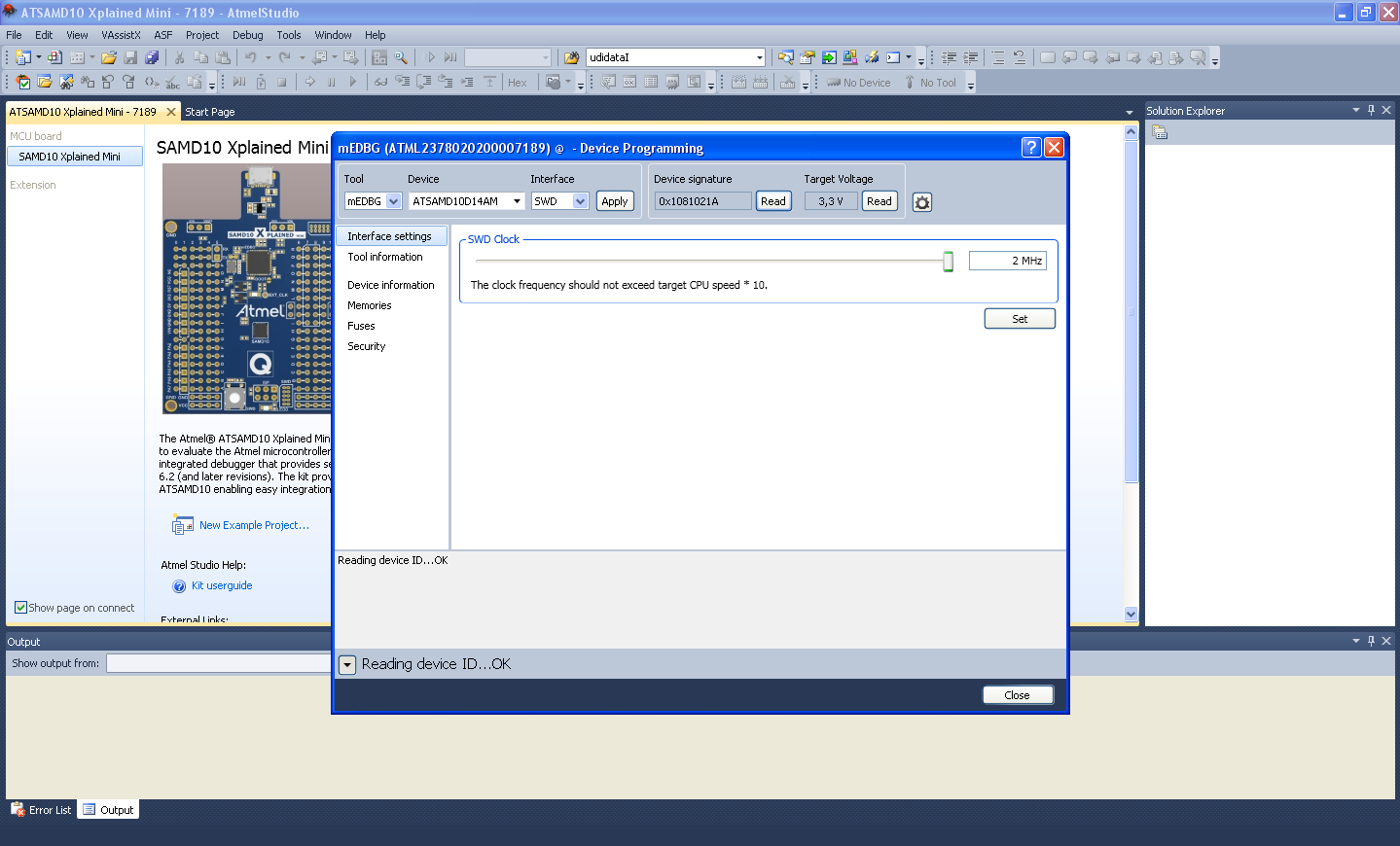1400x846 pixels.
Task: Select Security section
Action: (367, 346)
